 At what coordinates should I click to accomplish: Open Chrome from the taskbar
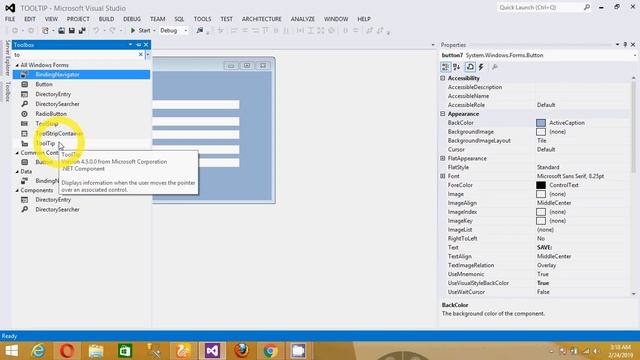click(x=270, y=351)
